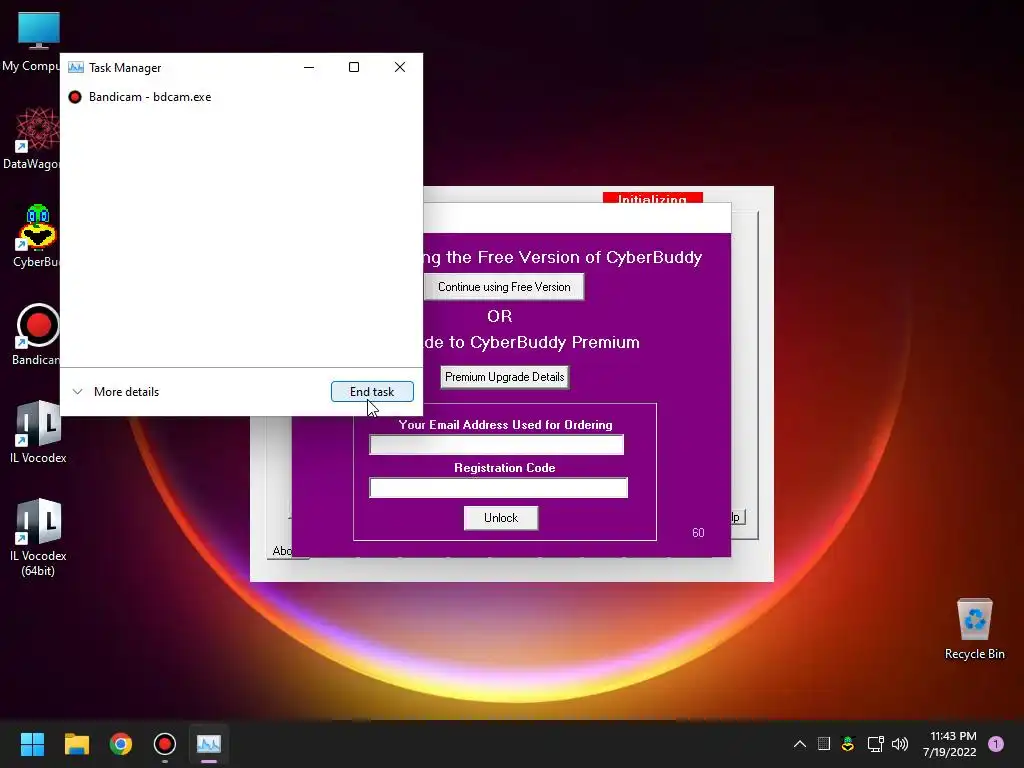The image size is (1024, 768).
Task: Open CyberBuddy desktop shortcut
Action: [x=36, y=236]
